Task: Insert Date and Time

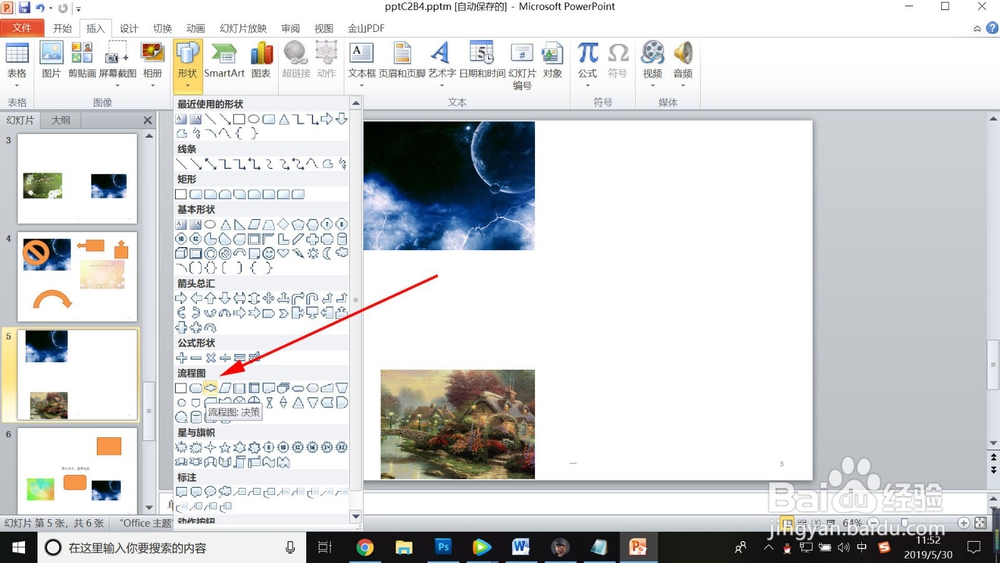Action: pos(482,60)
